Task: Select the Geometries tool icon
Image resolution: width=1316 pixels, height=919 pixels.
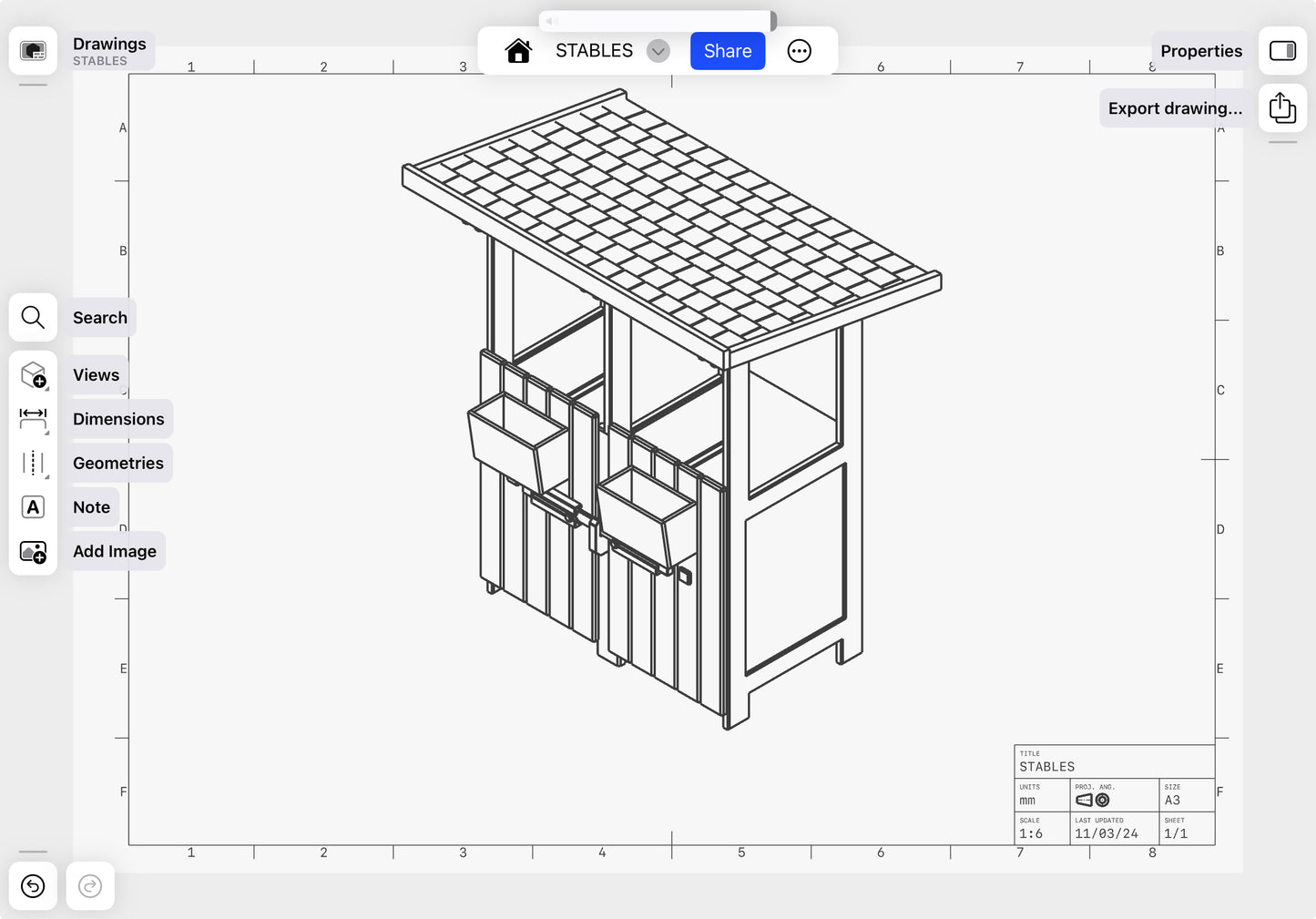Action: pyautogui.click(x=33, y=463)
